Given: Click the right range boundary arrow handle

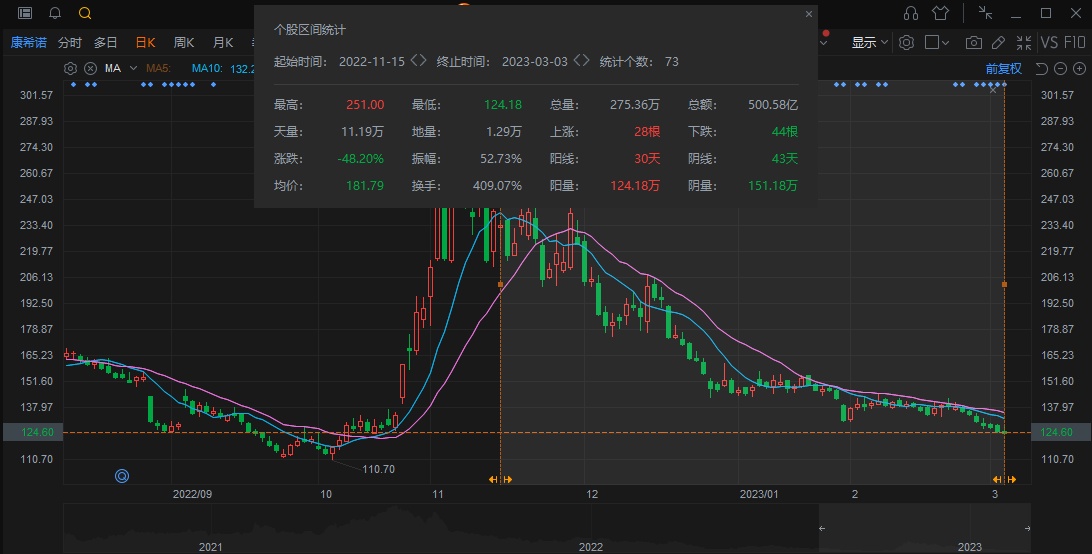Looking at the screenshot, I should click(1004, 479).
